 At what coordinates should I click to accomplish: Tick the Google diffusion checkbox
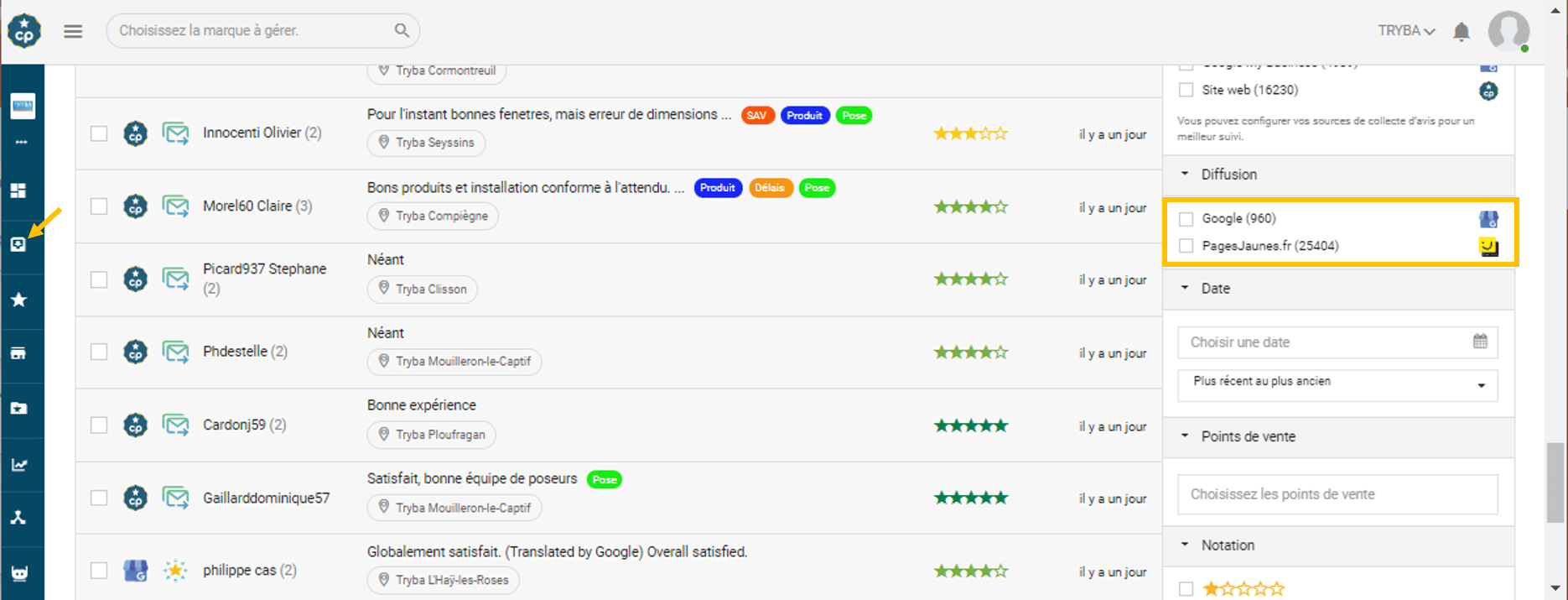click(1186, 219)
